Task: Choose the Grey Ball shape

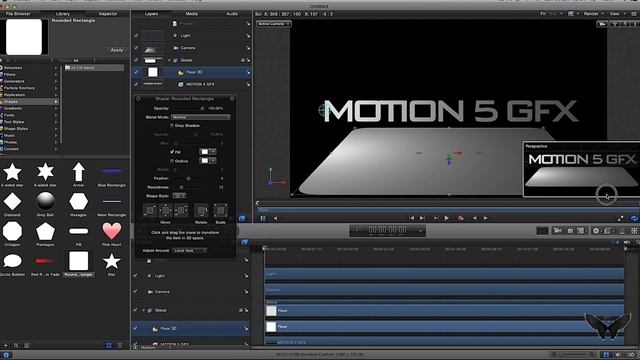Action: [x=45, y=202]
